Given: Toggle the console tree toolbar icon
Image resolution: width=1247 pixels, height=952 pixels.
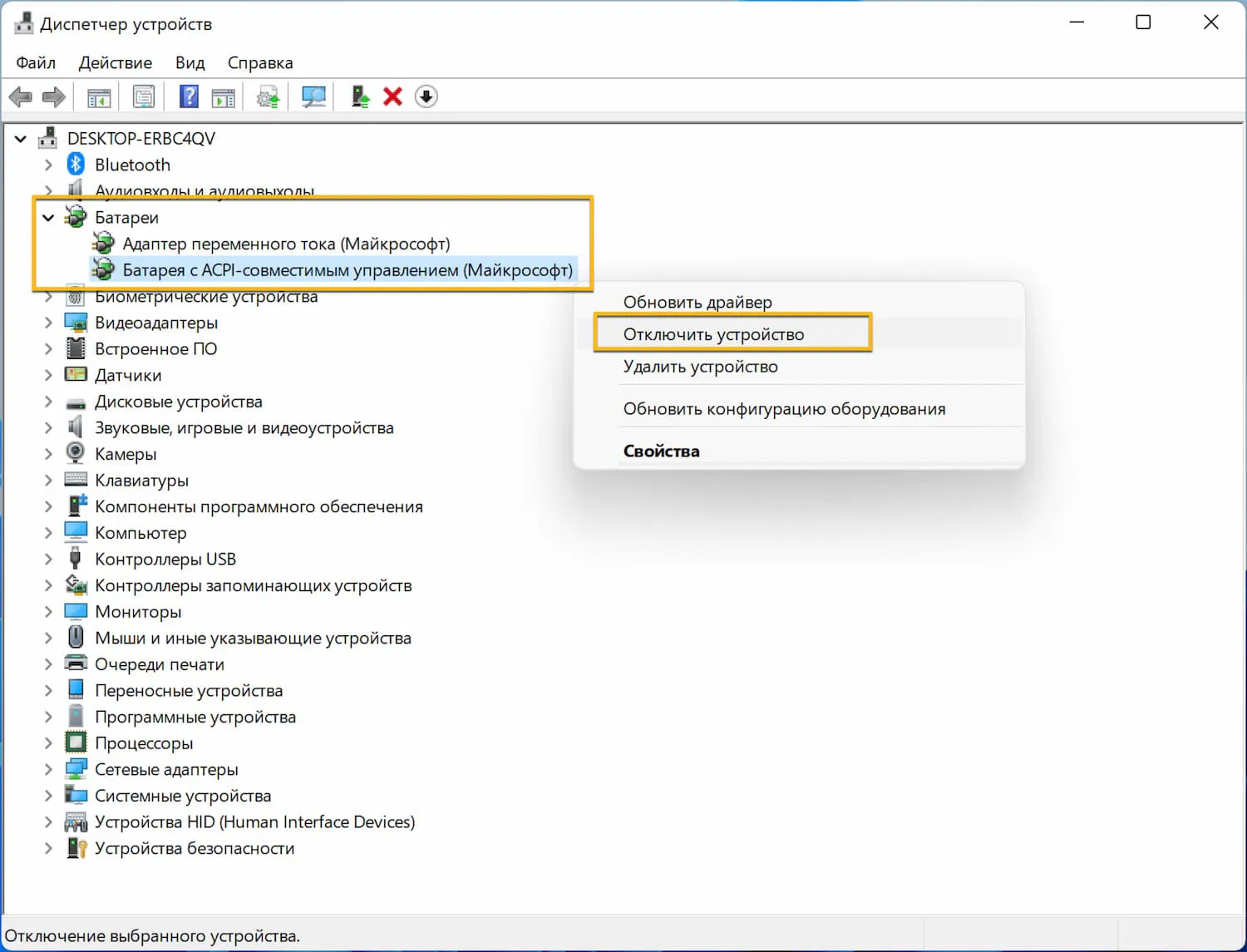Looking at the screenshot, I should 99,97.
